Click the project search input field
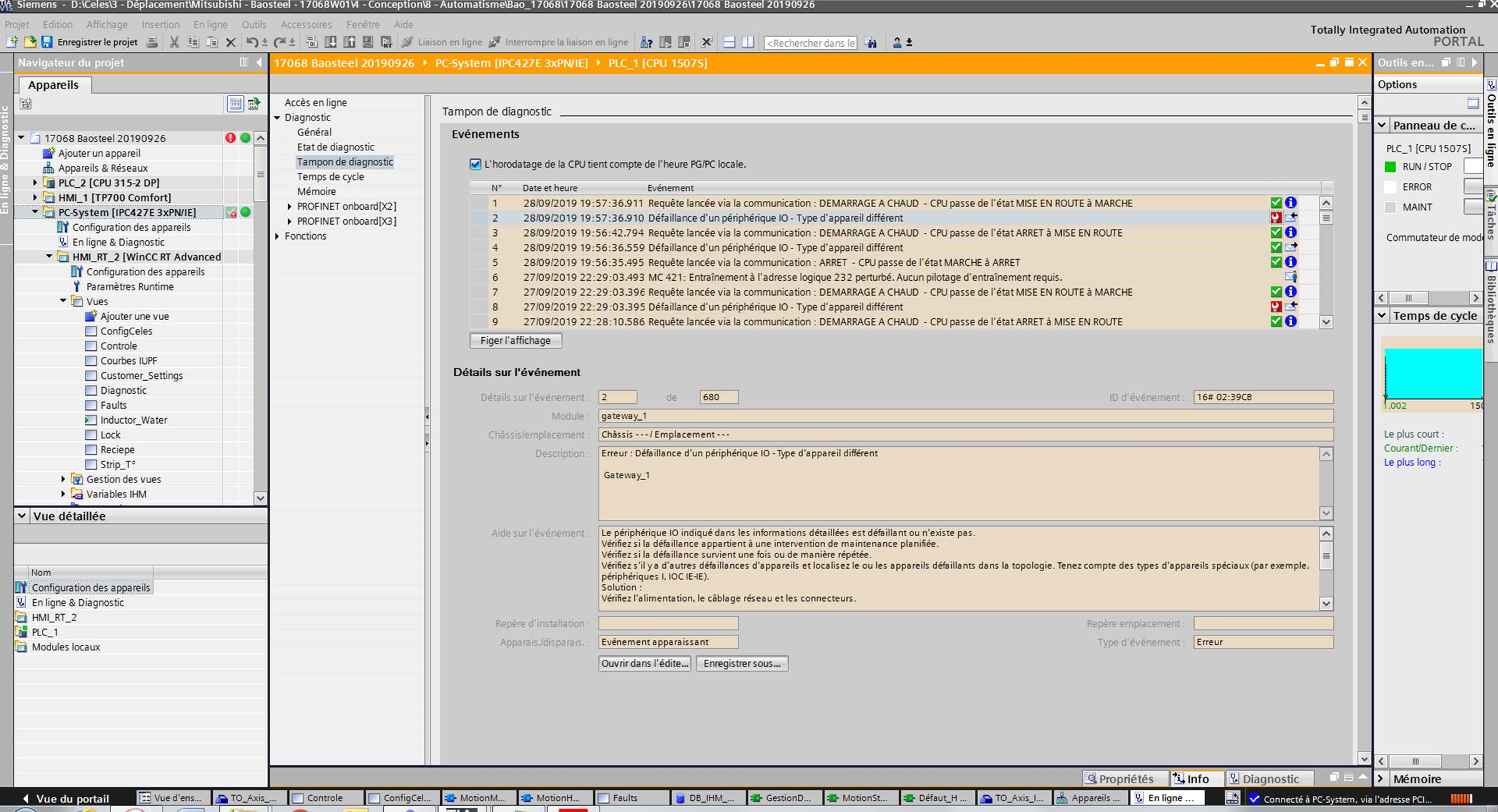The image size is (1498, 812). coord(810,42)
